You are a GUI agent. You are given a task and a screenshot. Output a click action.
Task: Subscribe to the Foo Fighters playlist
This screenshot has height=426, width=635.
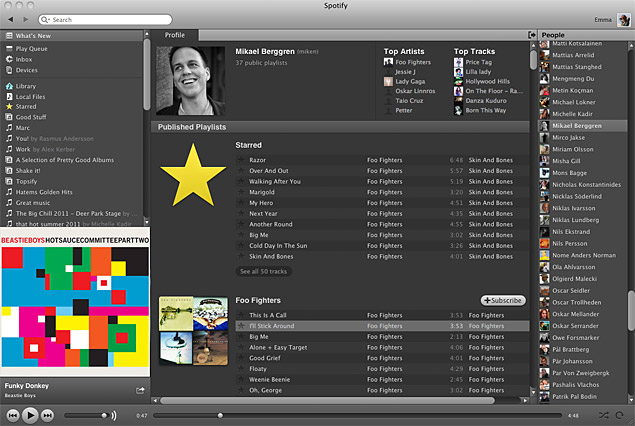tap(502, 300)
